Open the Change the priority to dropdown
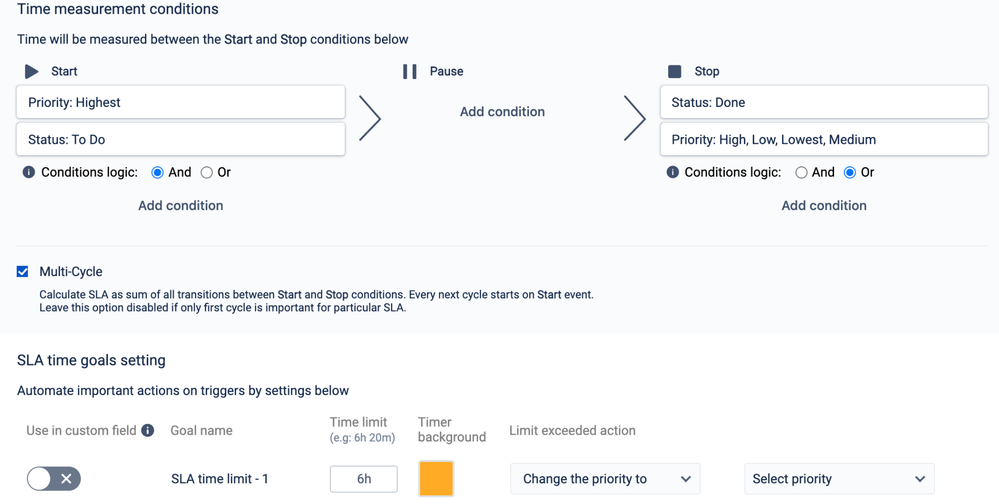 605,479
